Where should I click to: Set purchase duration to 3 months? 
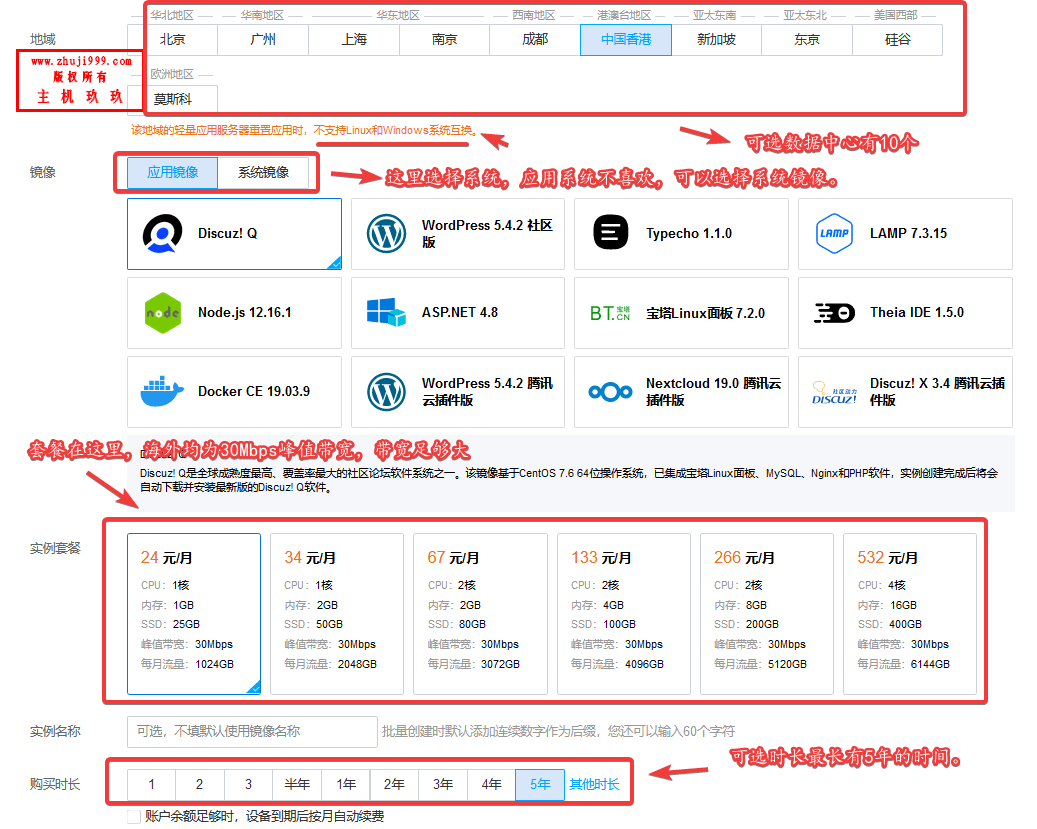coord(249,785)
